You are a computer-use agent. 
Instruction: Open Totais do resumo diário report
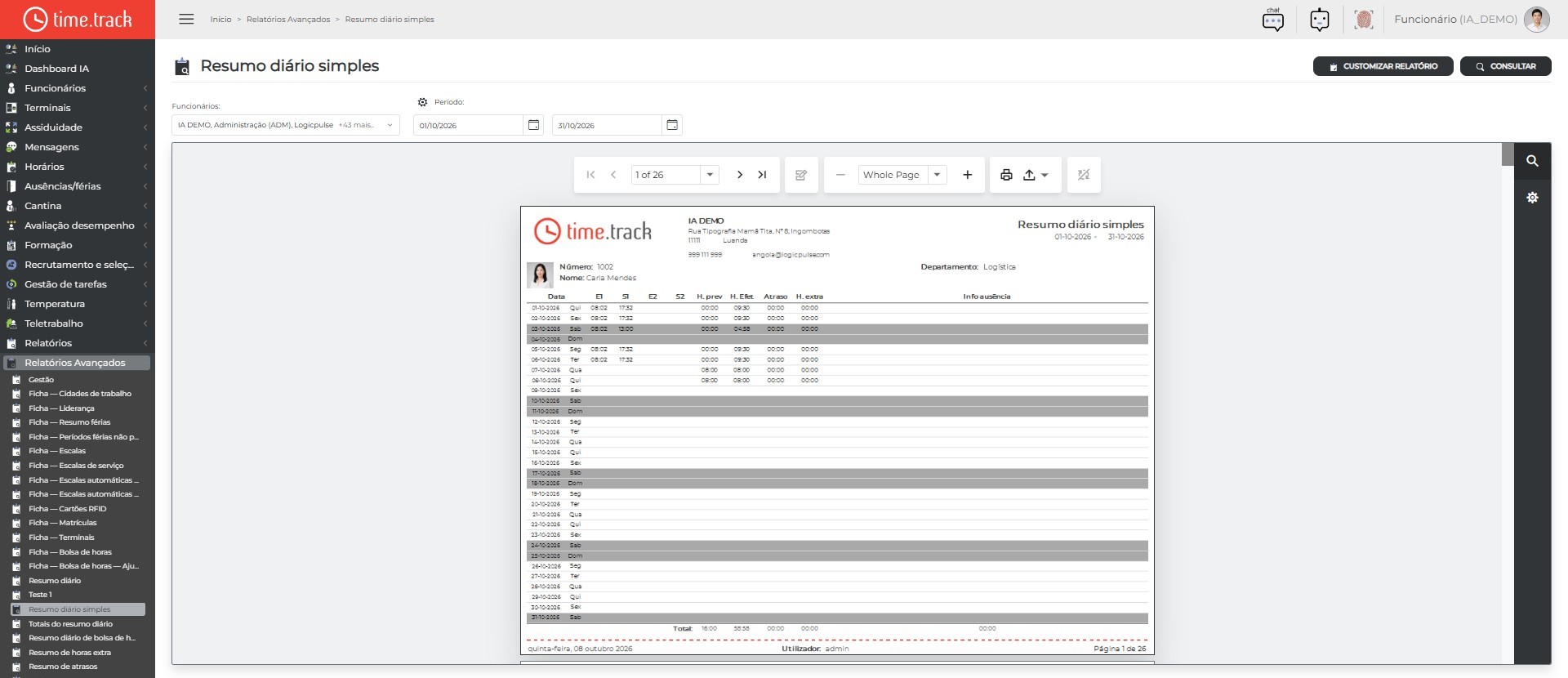tap(71, 624)
